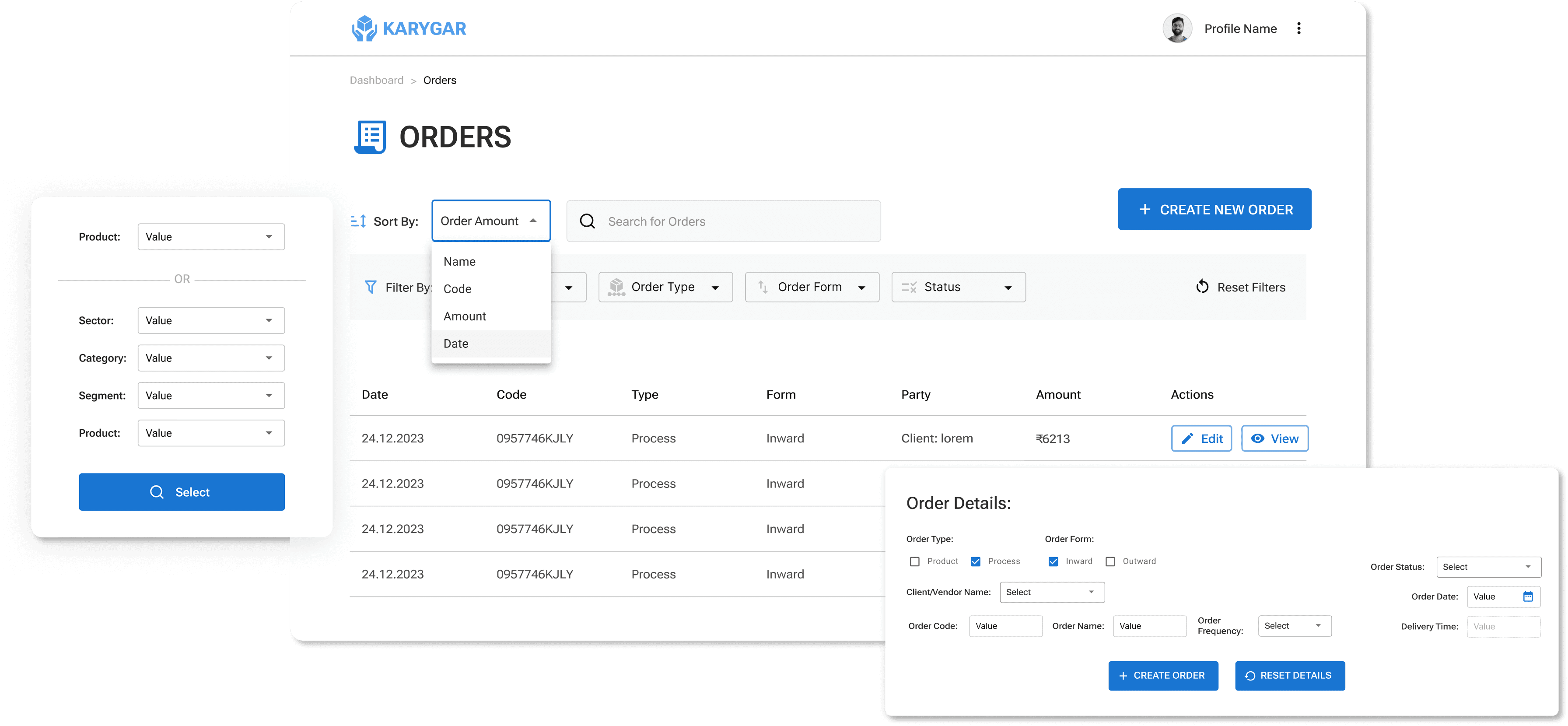Open the Status filter dropdown
This screenshot has height=726, width=1568.
point(958,287)
